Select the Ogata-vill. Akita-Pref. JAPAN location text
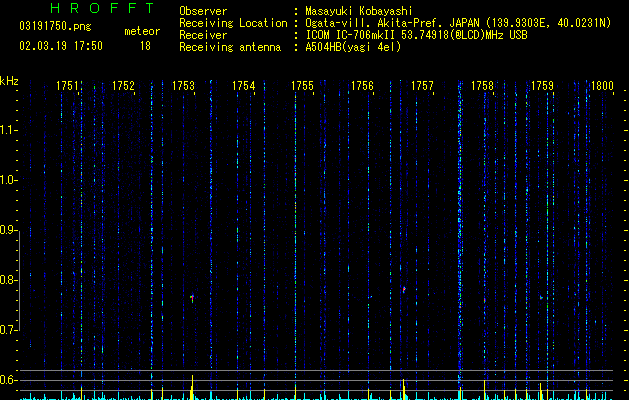The image size is (629, 400). 392,23
